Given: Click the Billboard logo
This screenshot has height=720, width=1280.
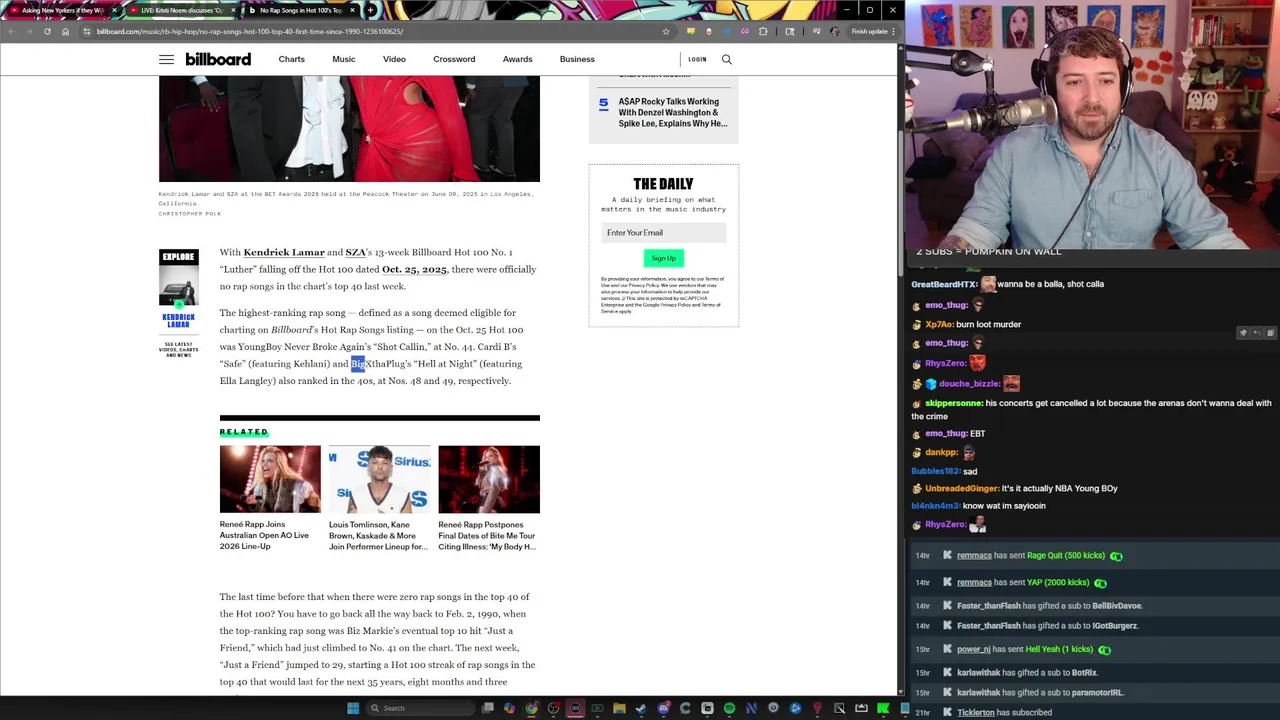Looking at the screenshot, I should click(218, 59).
